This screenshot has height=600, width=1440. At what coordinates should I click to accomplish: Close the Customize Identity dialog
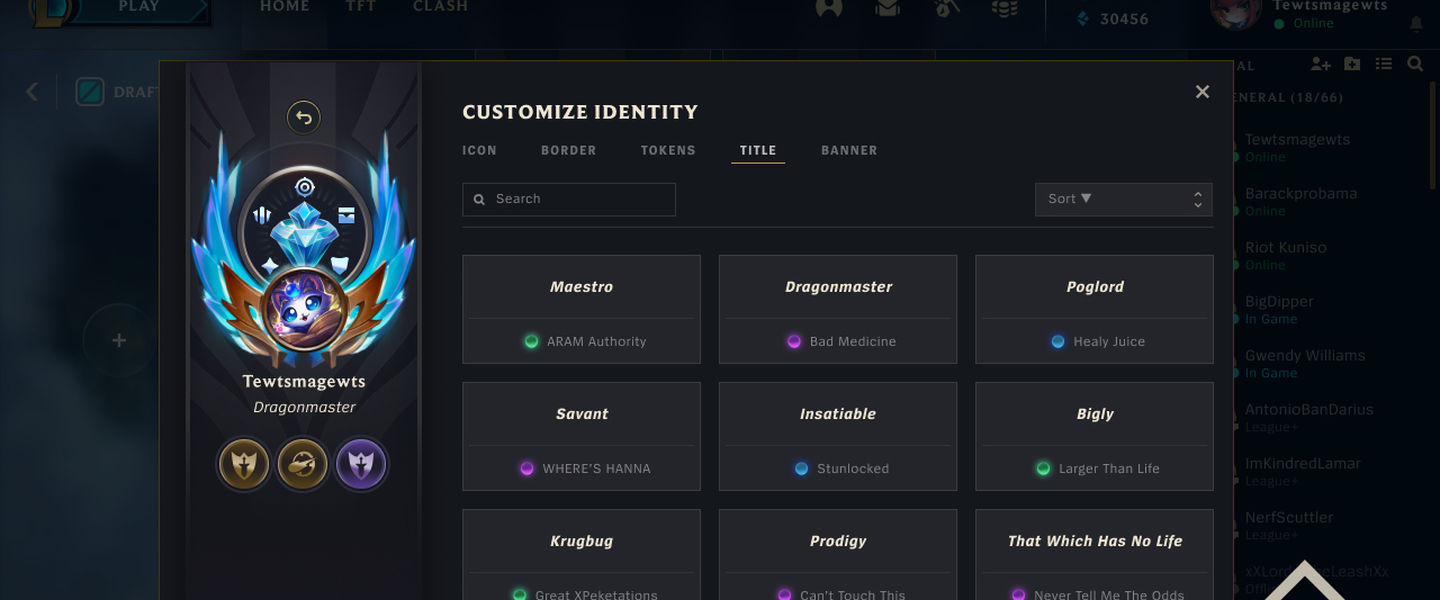point(1202,92)
